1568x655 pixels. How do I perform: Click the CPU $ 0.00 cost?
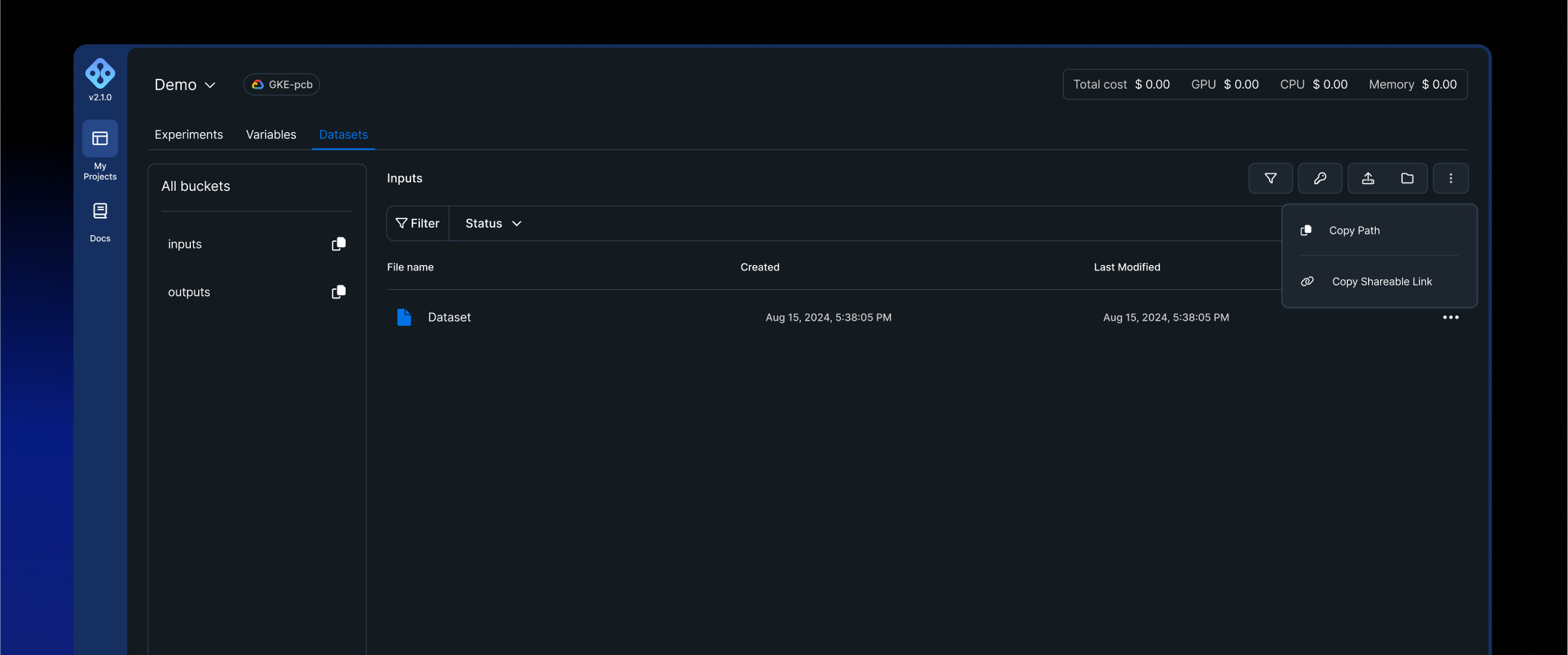point(1314,85)
